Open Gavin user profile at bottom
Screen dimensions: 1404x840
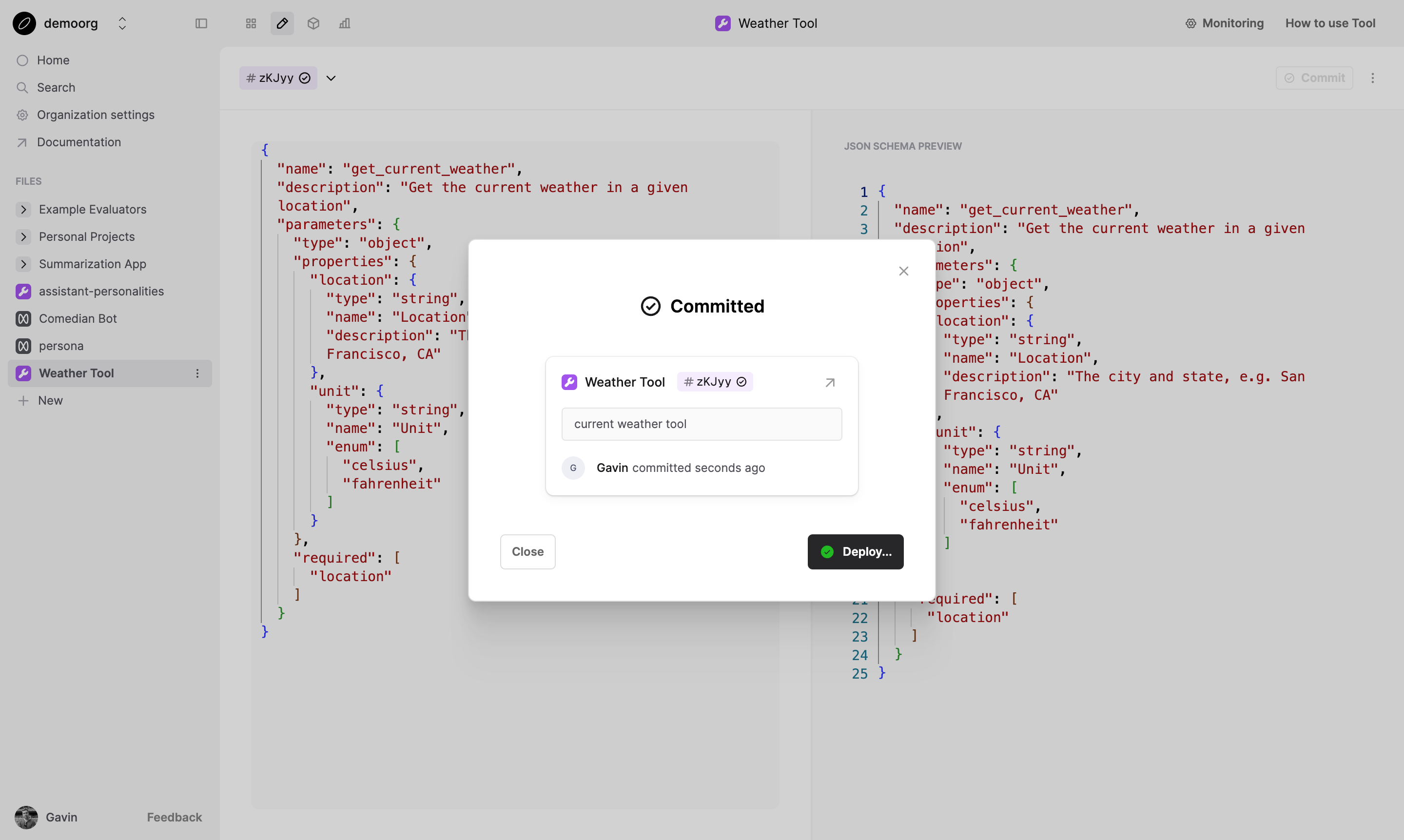(x=46, y=817)
